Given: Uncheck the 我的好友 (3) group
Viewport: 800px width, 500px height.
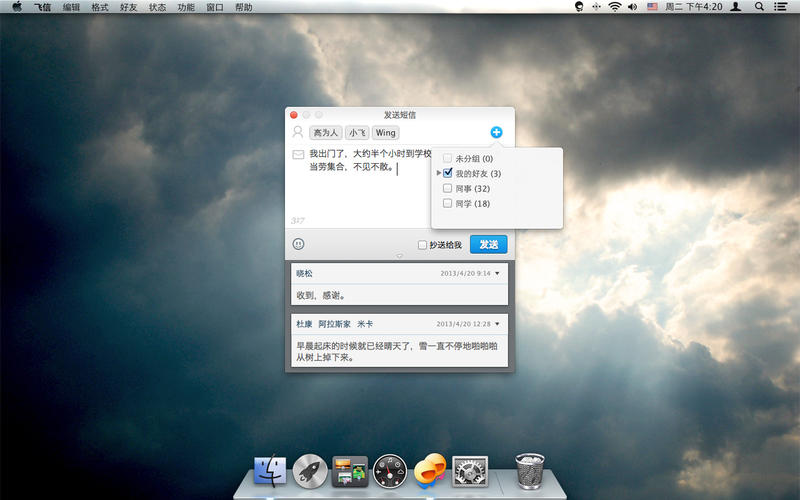Looking at the screenshot, I should [x=448, y=174].
